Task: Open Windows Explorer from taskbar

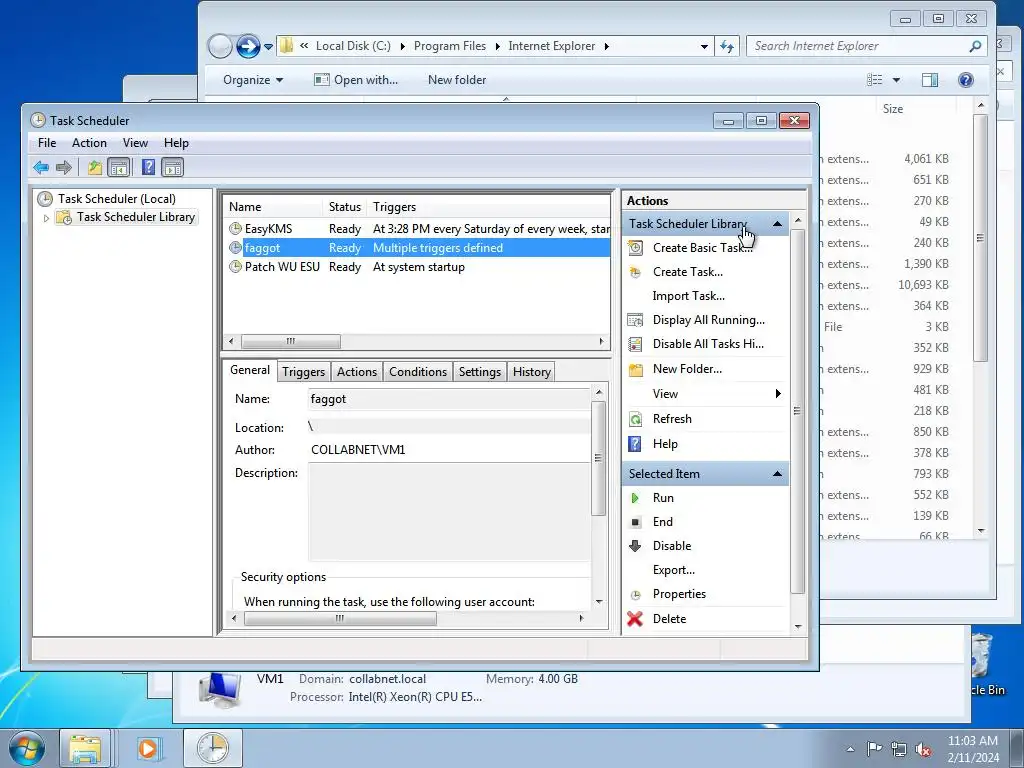Action: pyautogui.click(x=85, y=748)
